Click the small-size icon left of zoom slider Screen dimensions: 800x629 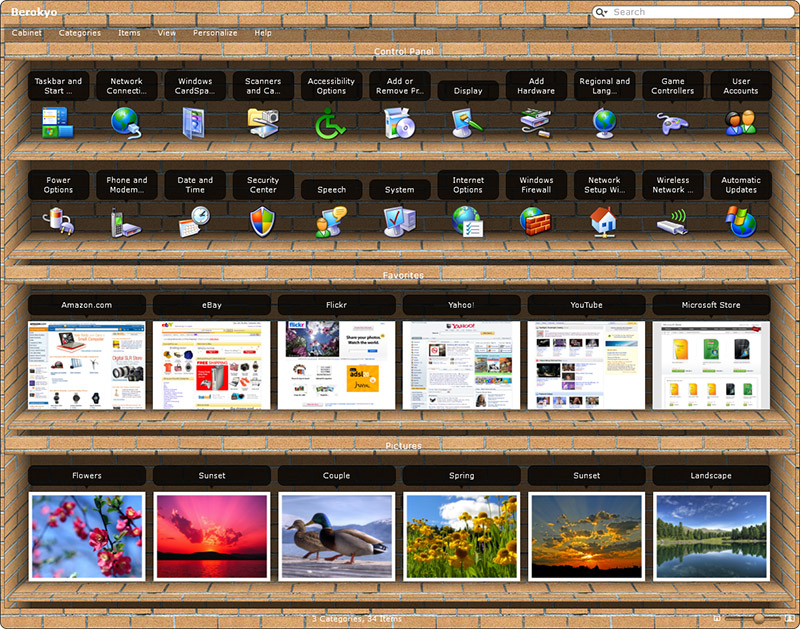pyautogui.click(x=717, y=618)
